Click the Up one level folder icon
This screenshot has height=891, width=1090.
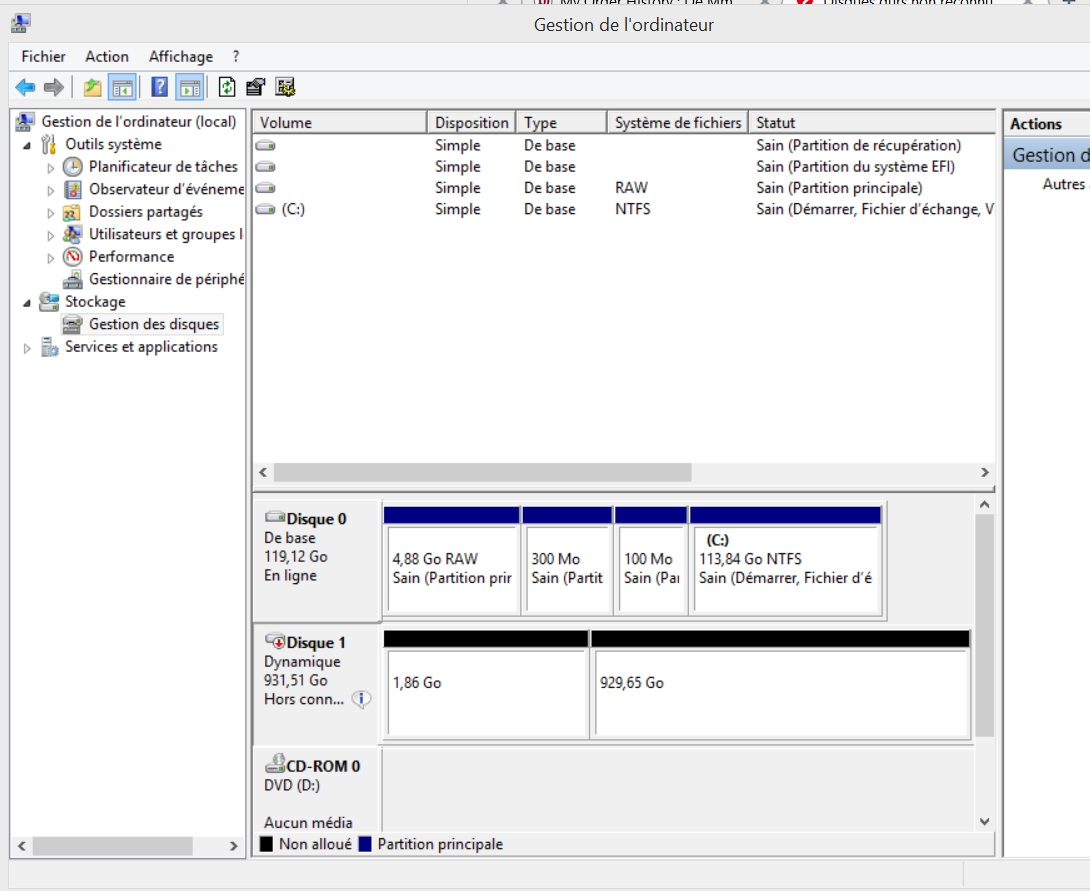92,88
